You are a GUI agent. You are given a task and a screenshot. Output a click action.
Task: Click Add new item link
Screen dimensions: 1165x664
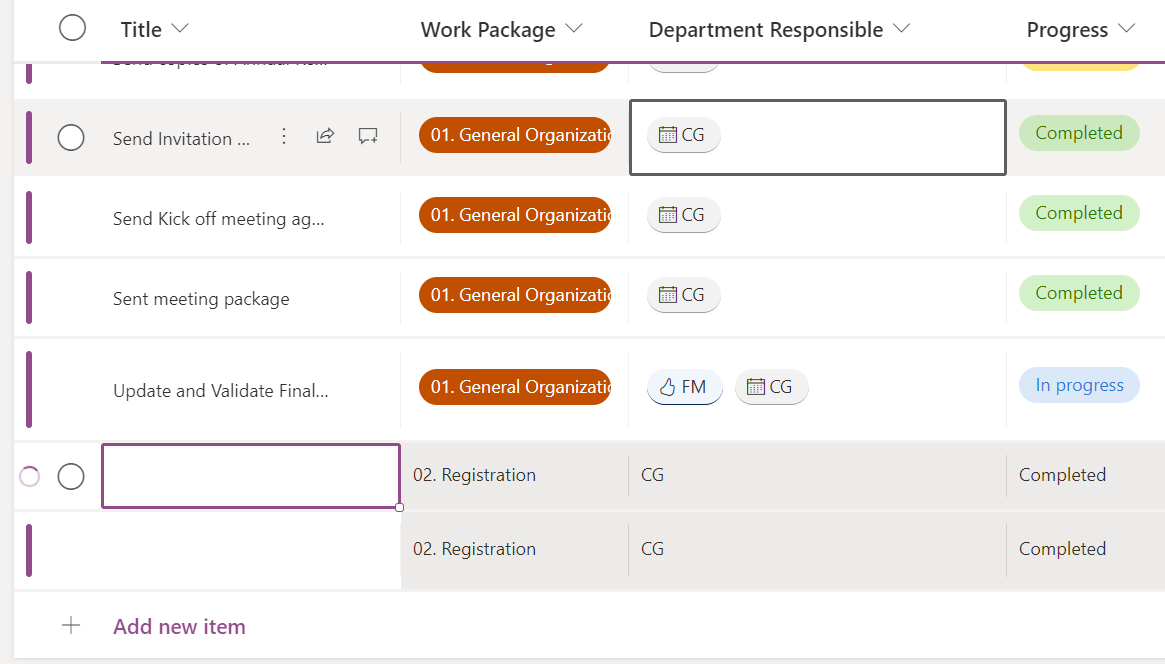pyautogui.click(x=179, y=627)
